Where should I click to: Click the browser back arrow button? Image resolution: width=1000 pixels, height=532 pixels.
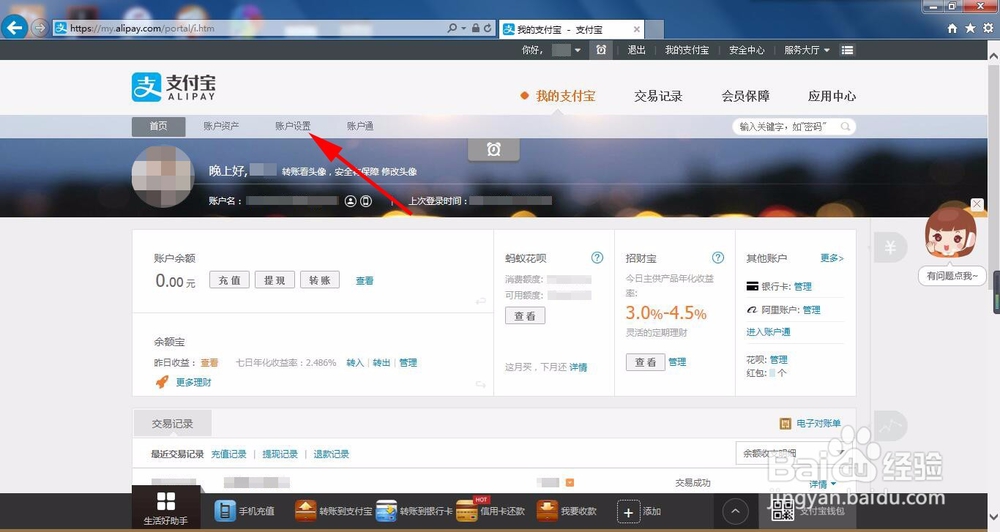[x=14, y=27]
